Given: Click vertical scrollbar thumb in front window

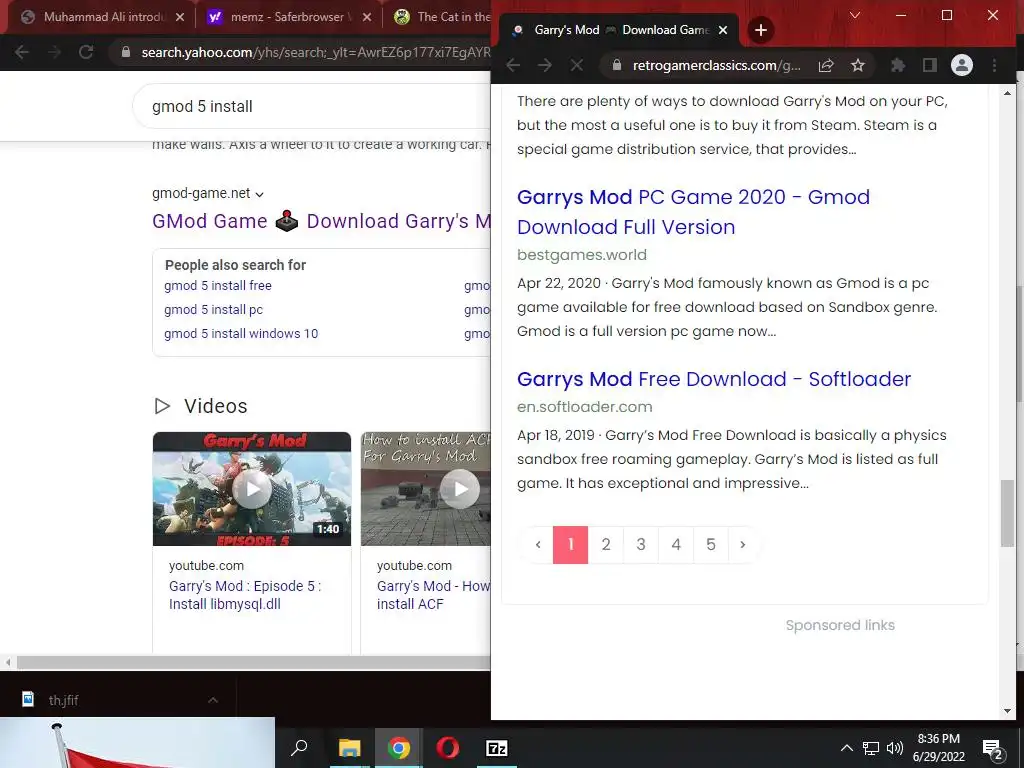Looking at the screenshot, I should tap(1007, 513).
